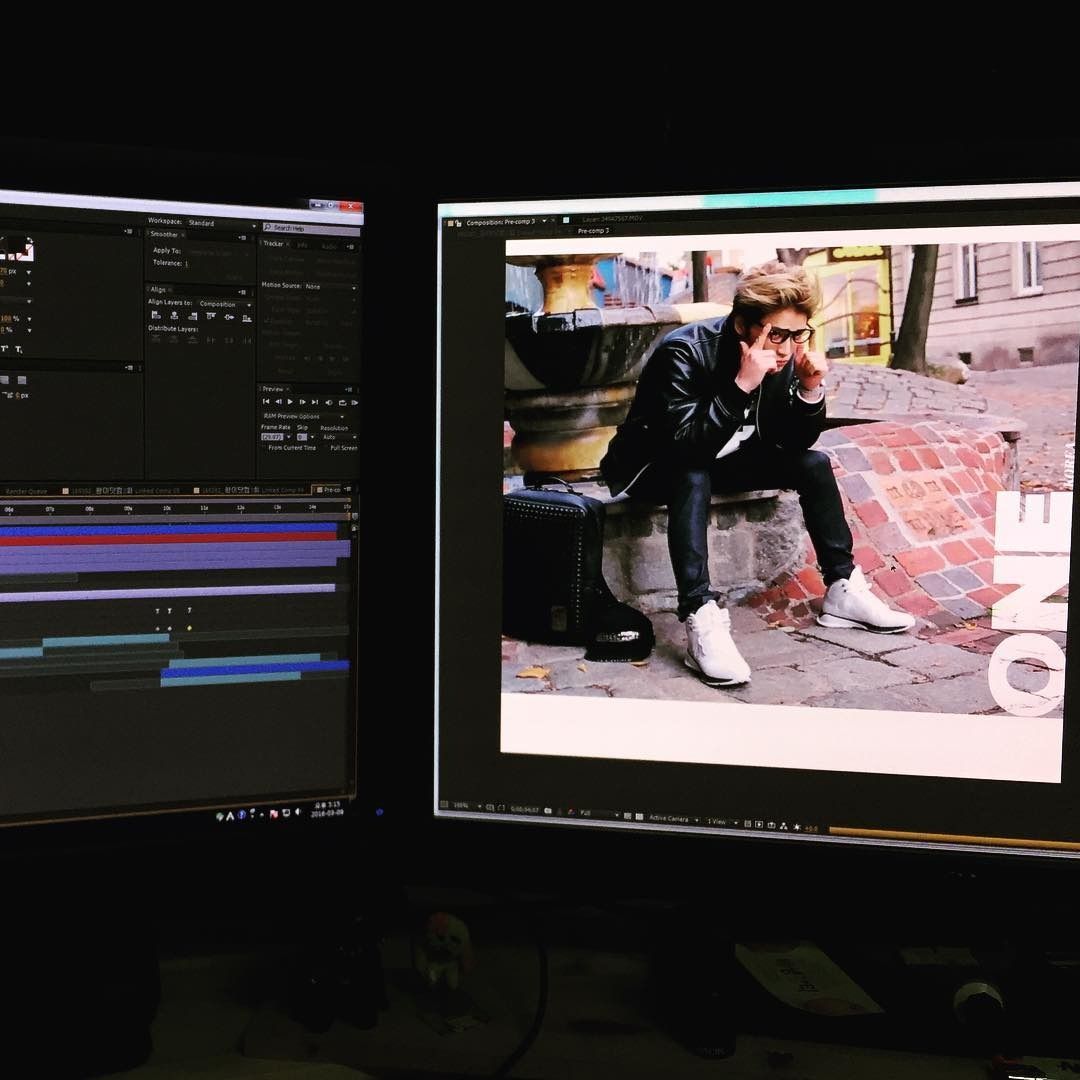Mute audio in Preview panel
Image resolution: width=1080 pixels, height=1080 pixels.
pyautogui.click(x=329, y=403)
